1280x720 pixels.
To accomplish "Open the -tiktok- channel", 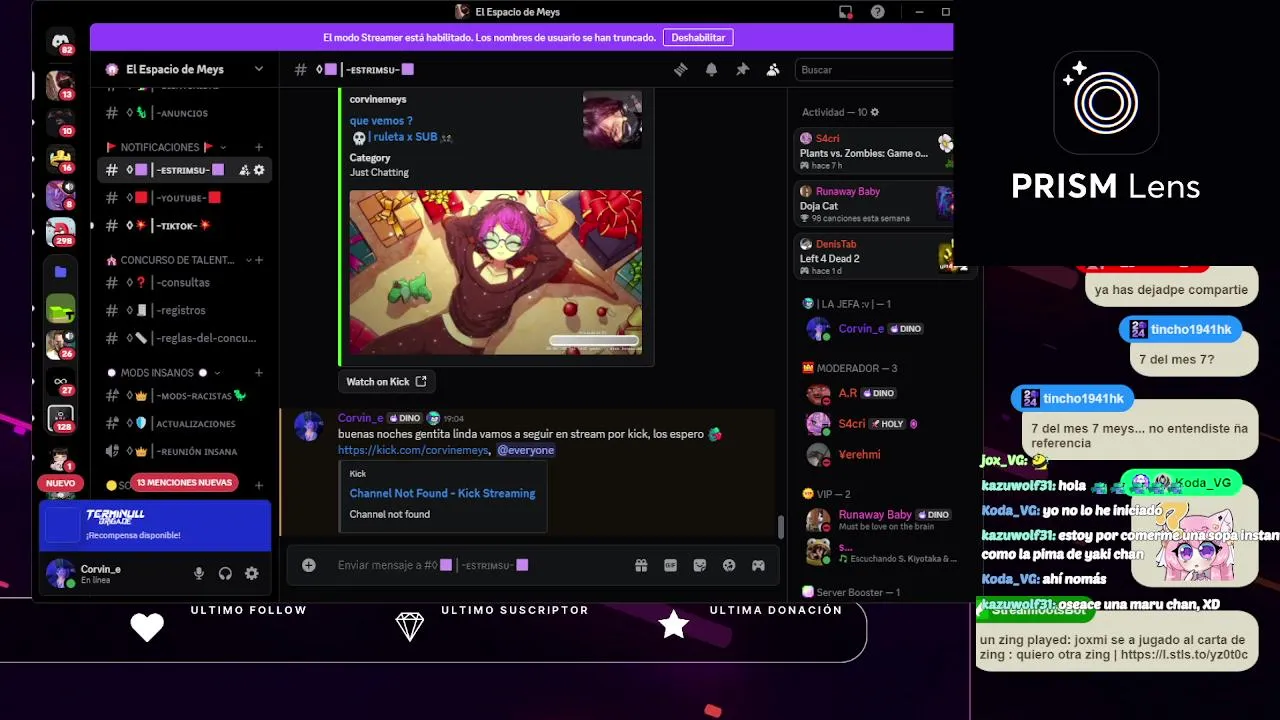I will click(184, 226).
